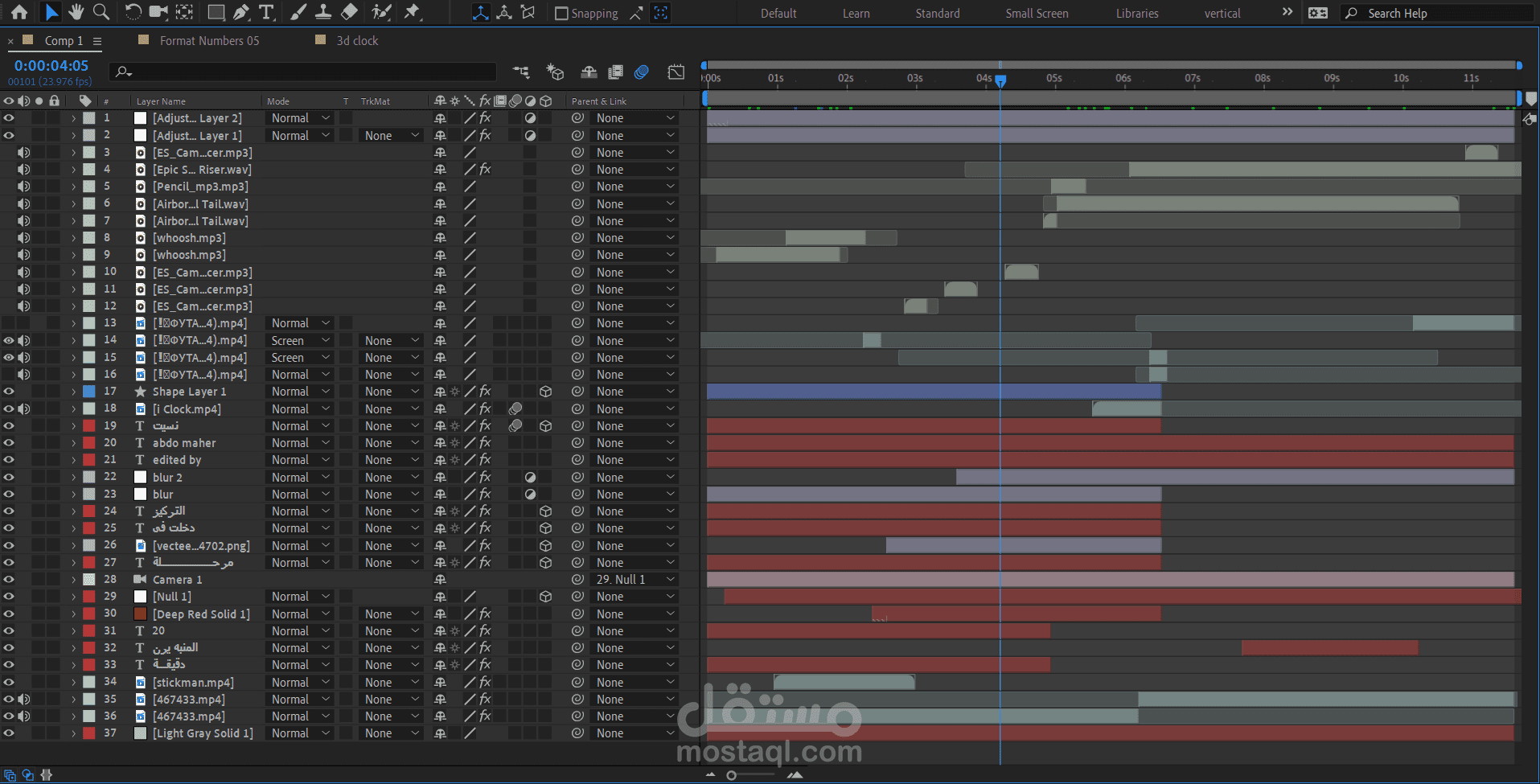Select the Learn workspace
The image size is (1540, 784).
(856, 14)
